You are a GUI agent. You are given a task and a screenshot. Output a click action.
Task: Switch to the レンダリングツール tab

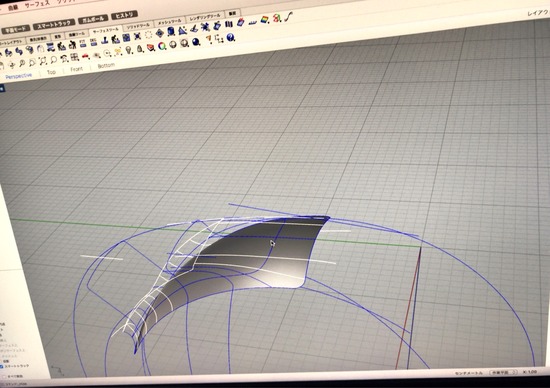(205, 17)
